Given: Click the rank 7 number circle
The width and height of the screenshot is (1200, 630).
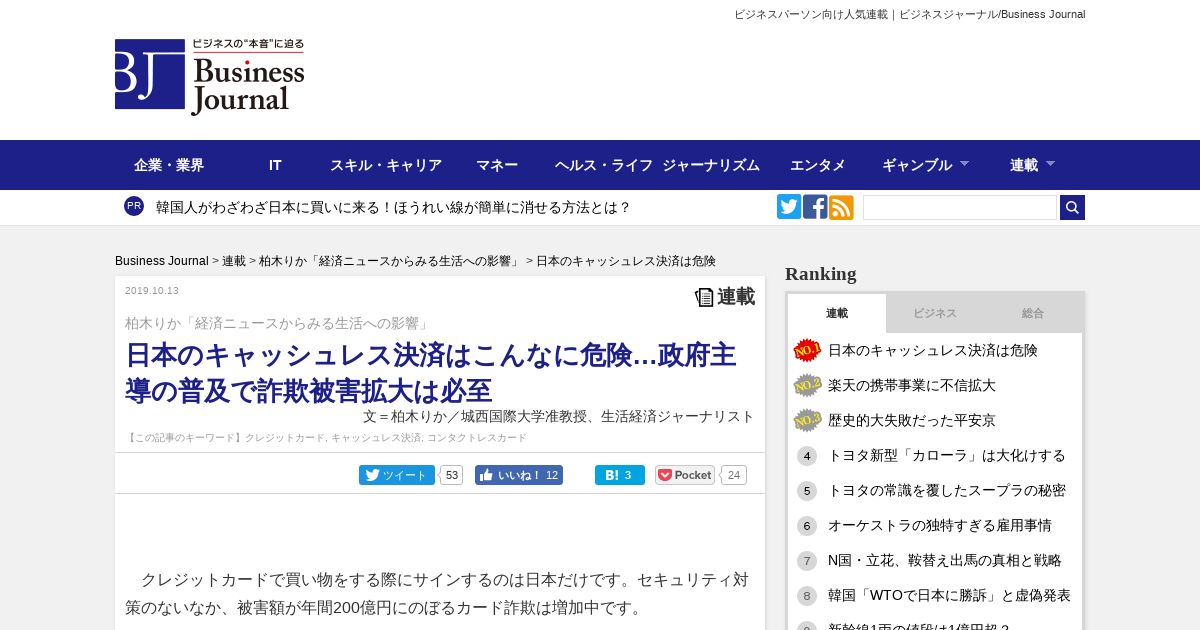Looking at the screenshot, I should click(807, 561).
